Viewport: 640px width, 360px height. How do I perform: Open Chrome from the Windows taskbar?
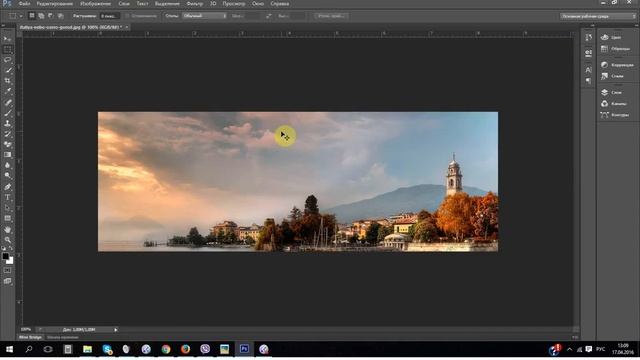(166, 349)
